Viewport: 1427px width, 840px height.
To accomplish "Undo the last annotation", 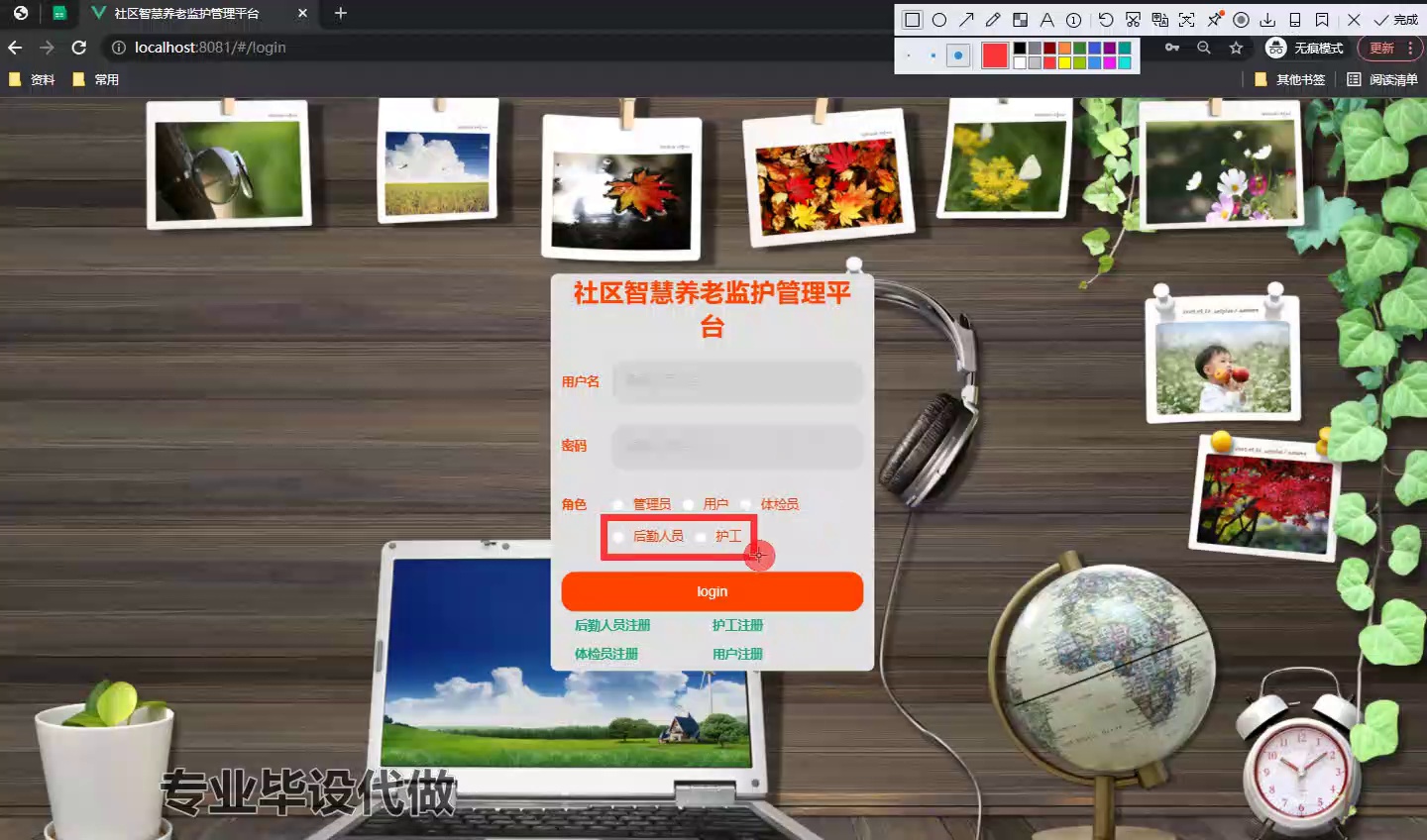I will point(1106,20).
